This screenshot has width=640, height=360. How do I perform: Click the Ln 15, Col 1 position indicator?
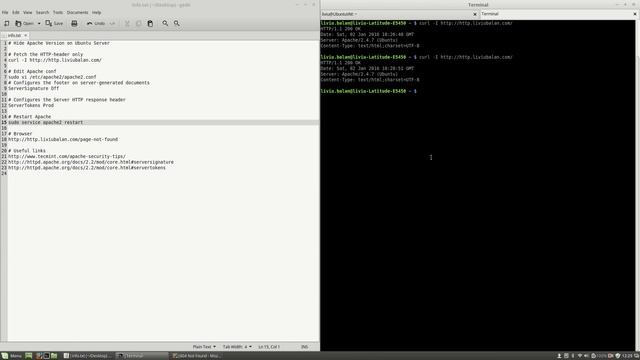(269, 347)
